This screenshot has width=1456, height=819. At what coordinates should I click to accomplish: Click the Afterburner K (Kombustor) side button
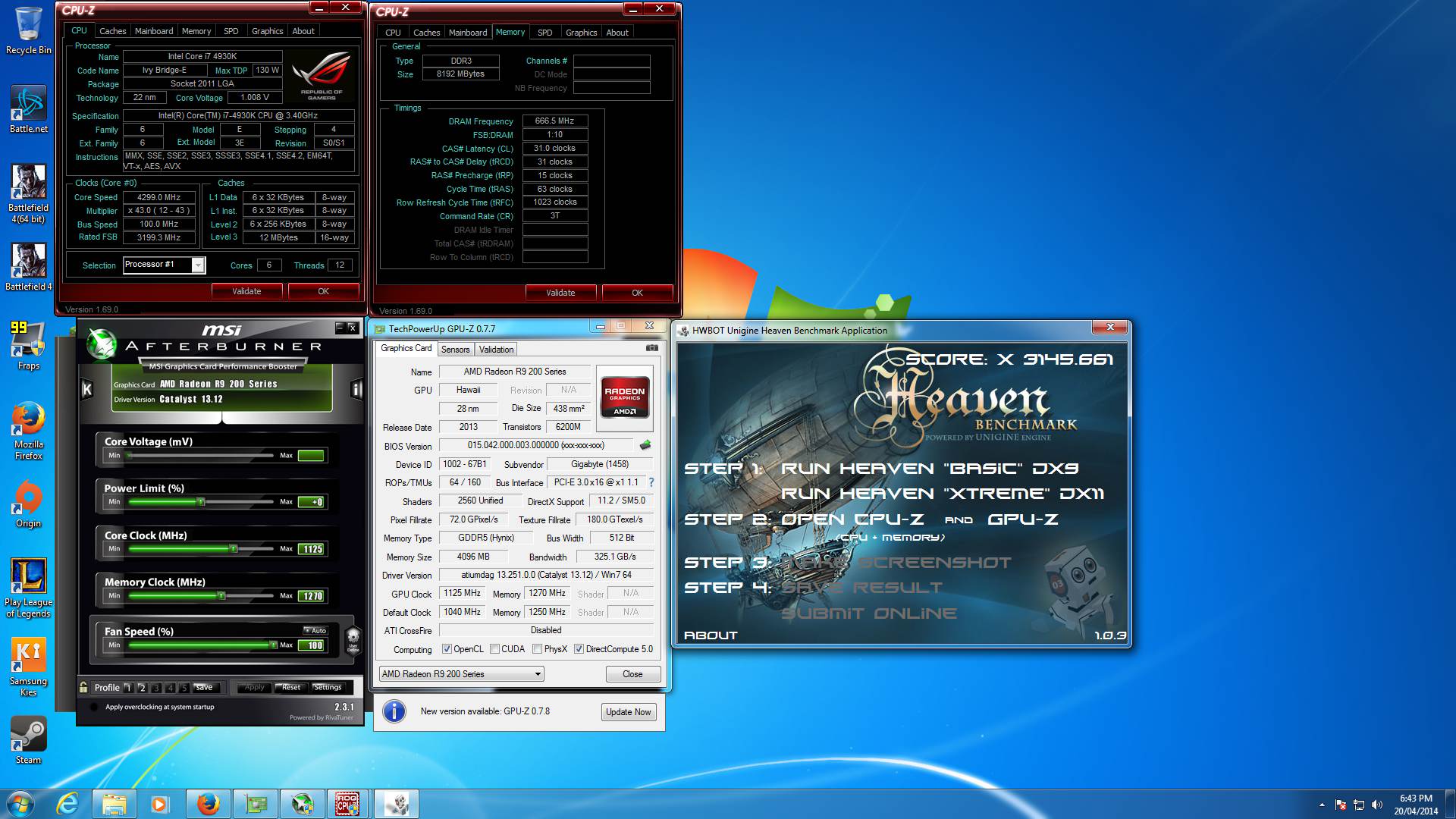86,389
